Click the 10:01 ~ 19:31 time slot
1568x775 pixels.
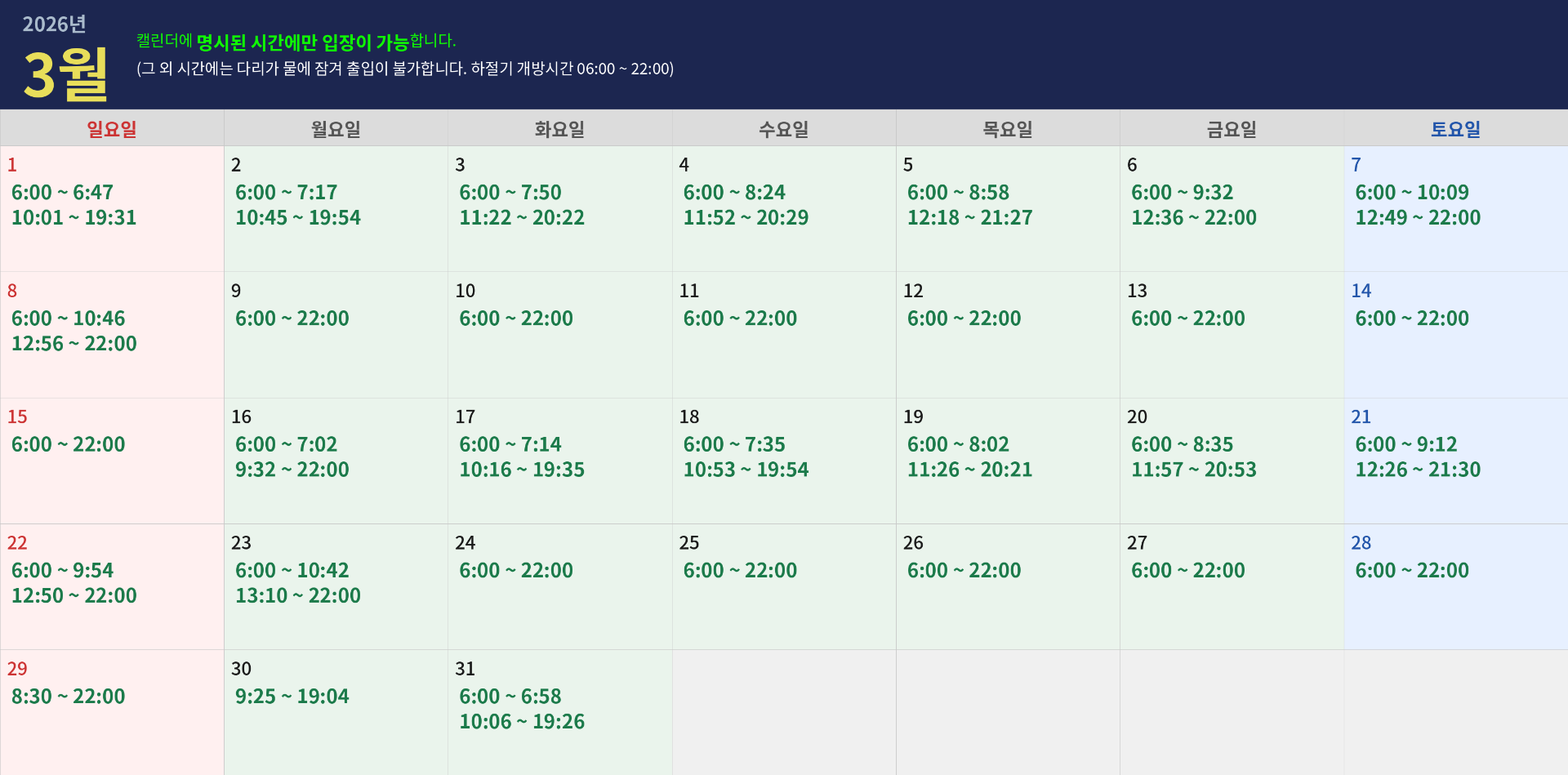click(x=73, y=218)
